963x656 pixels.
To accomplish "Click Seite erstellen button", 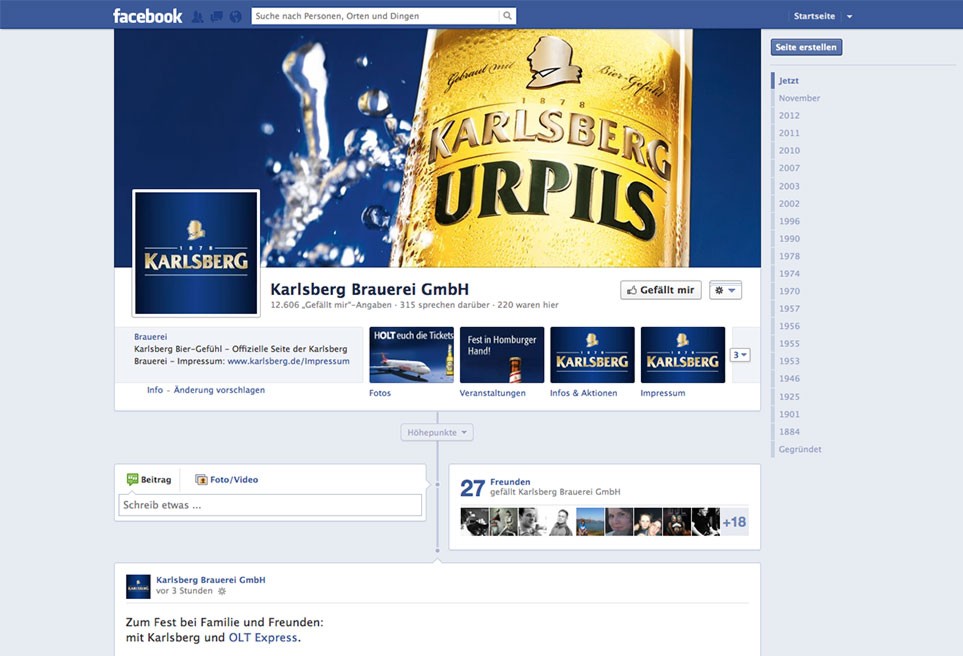I will [806, 47].
